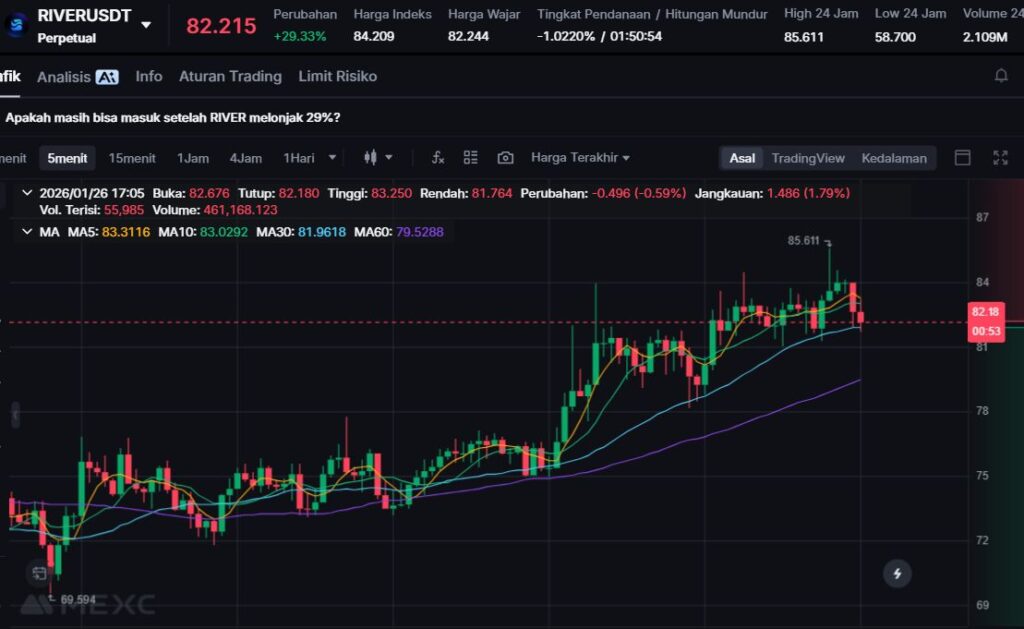Open the Aturan Trading tab

click(x=230, y=76)
